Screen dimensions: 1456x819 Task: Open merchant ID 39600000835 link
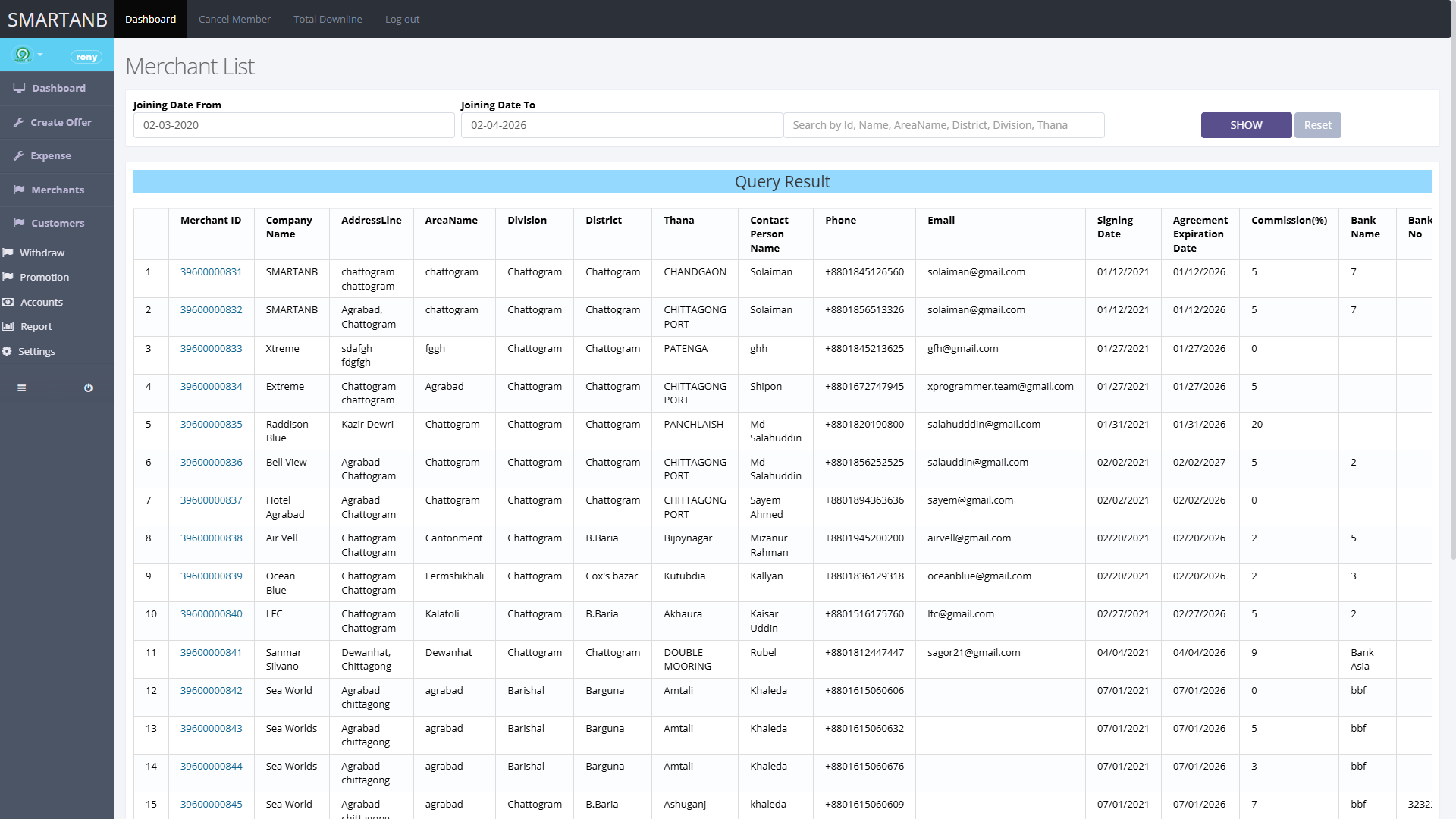(211, 424)
